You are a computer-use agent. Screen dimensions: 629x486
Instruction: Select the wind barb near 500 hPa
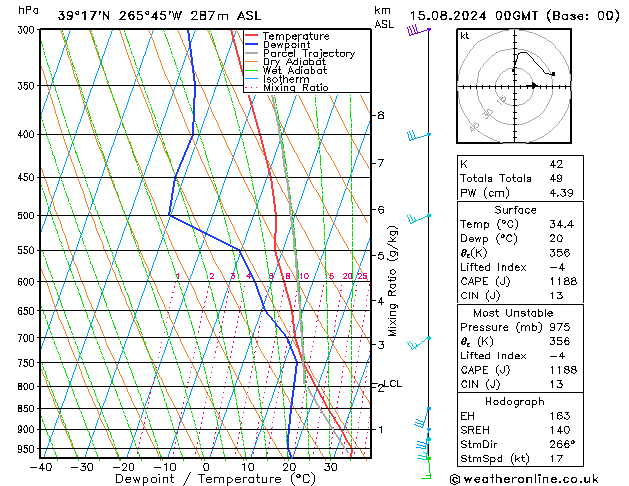point(418,216)
